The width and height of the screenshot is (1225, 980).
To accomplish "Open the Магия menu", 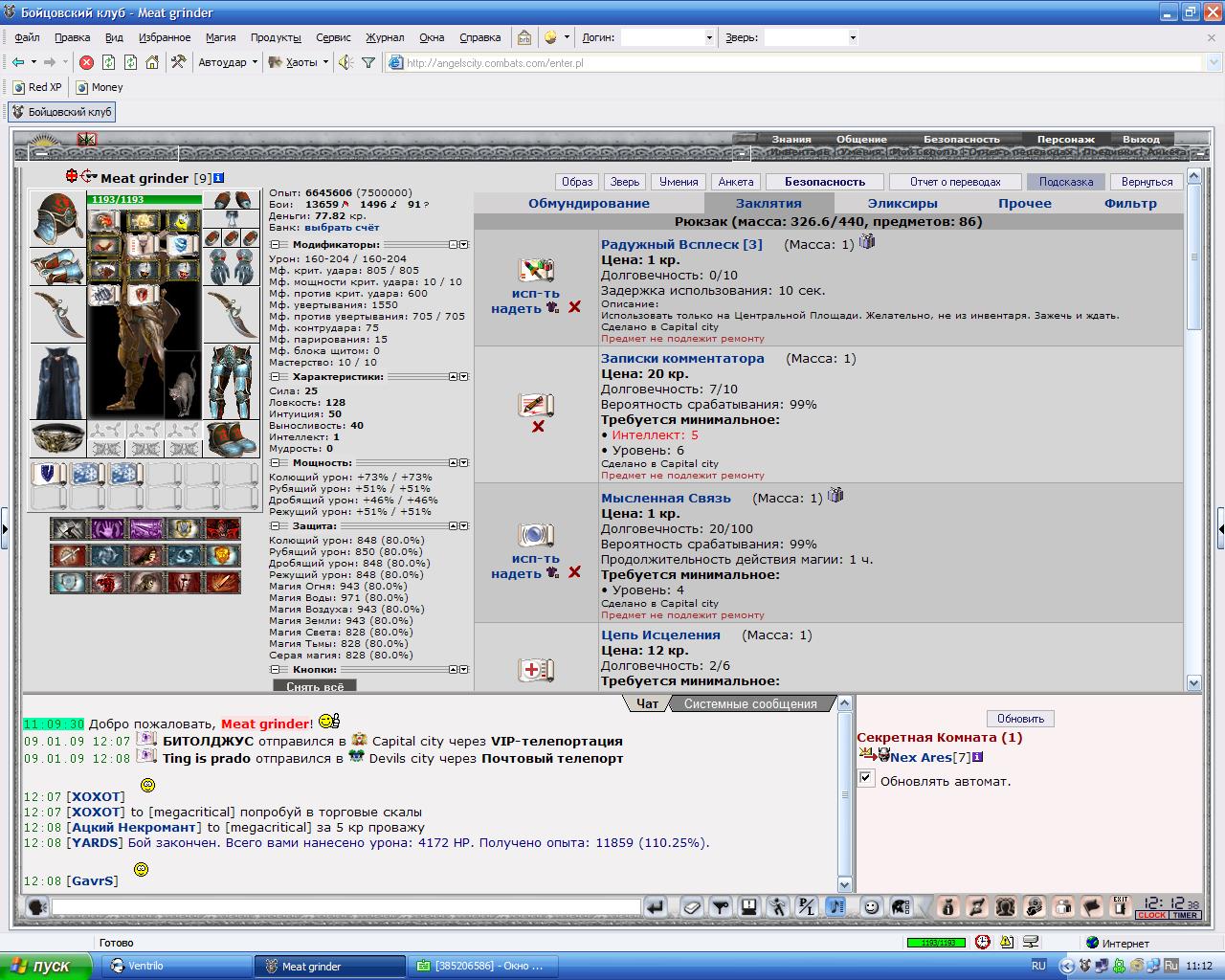I will click(x=220, y=37).
